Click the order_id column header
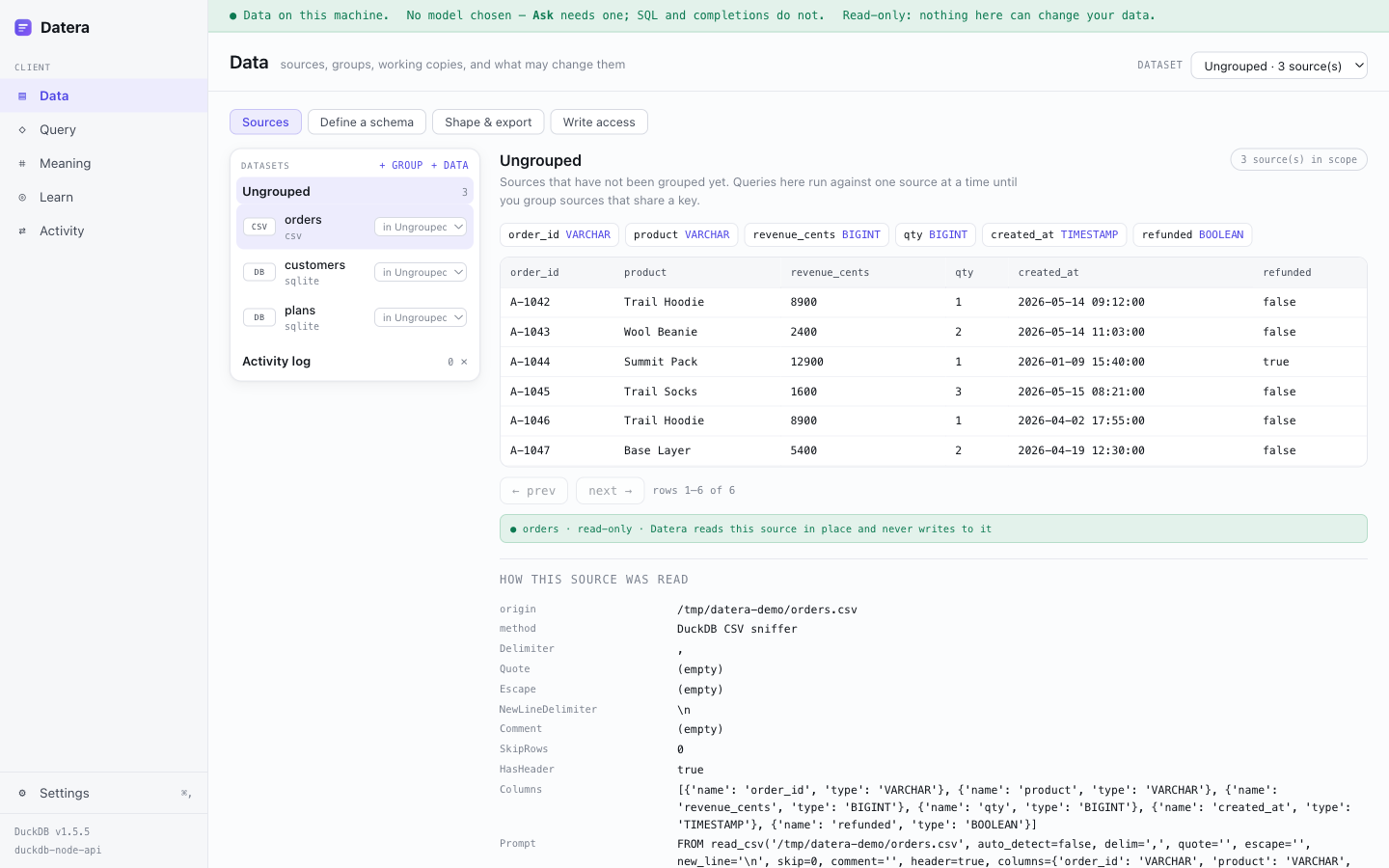1389x868 pixels. click(535, 272)
